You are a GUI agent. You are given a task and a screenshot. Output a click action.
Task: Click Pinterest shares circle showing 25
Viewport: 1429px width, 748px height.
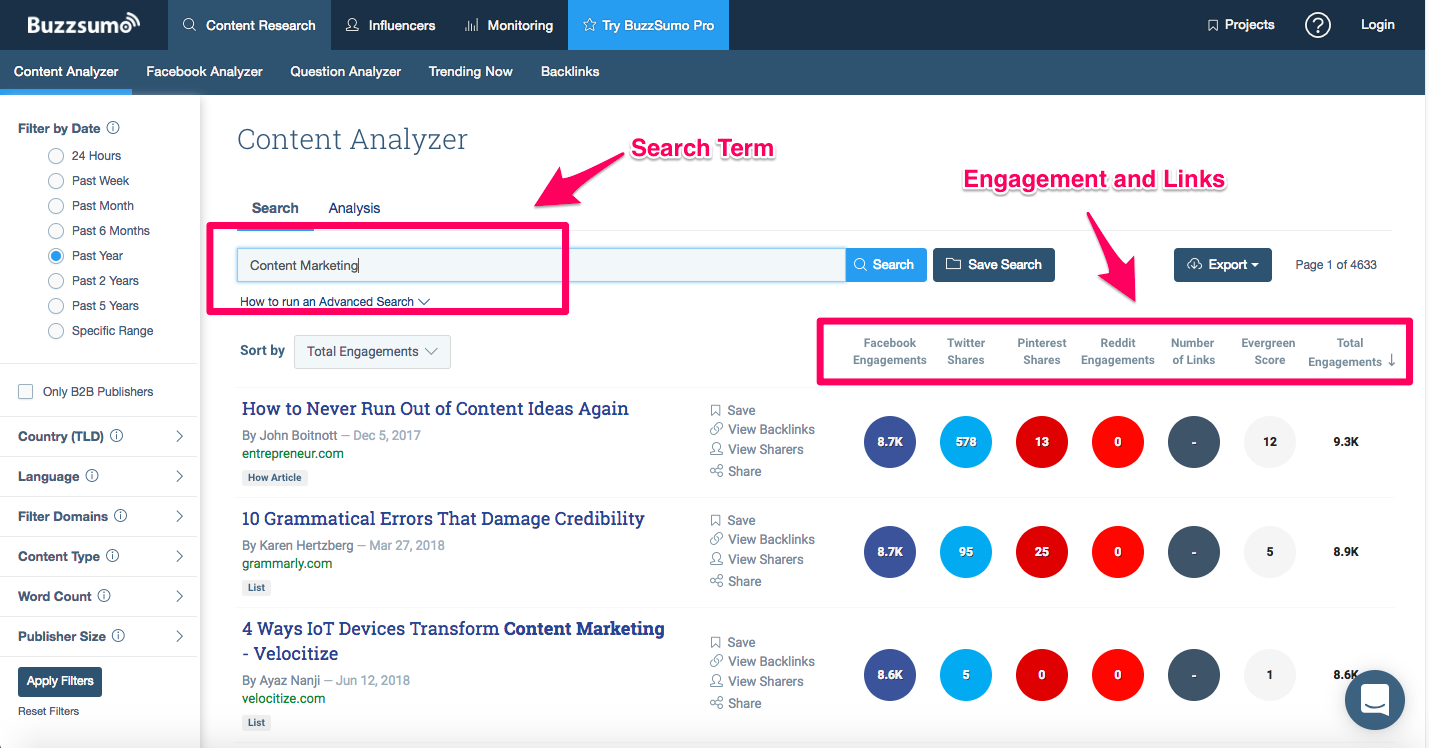click(x=1042, y=551)
